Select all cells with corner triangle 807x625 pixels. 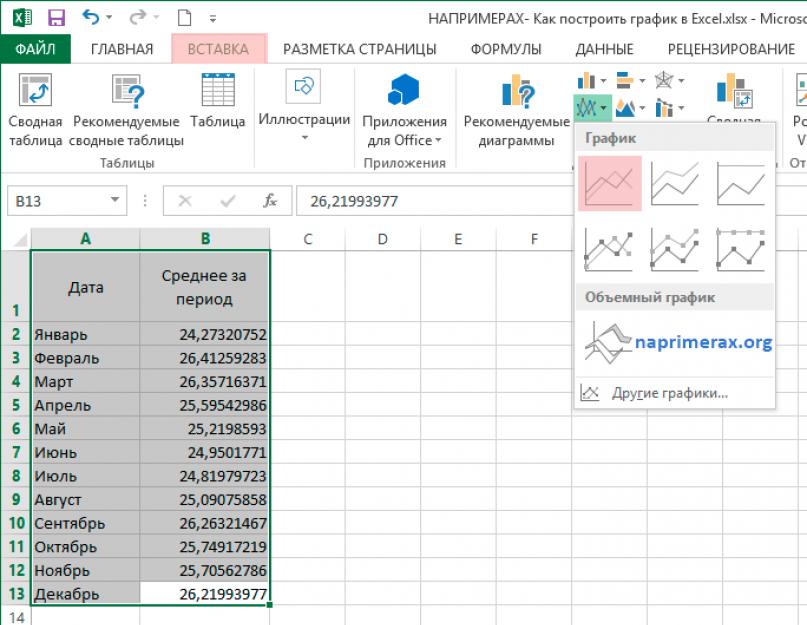(x=20, y=239)
